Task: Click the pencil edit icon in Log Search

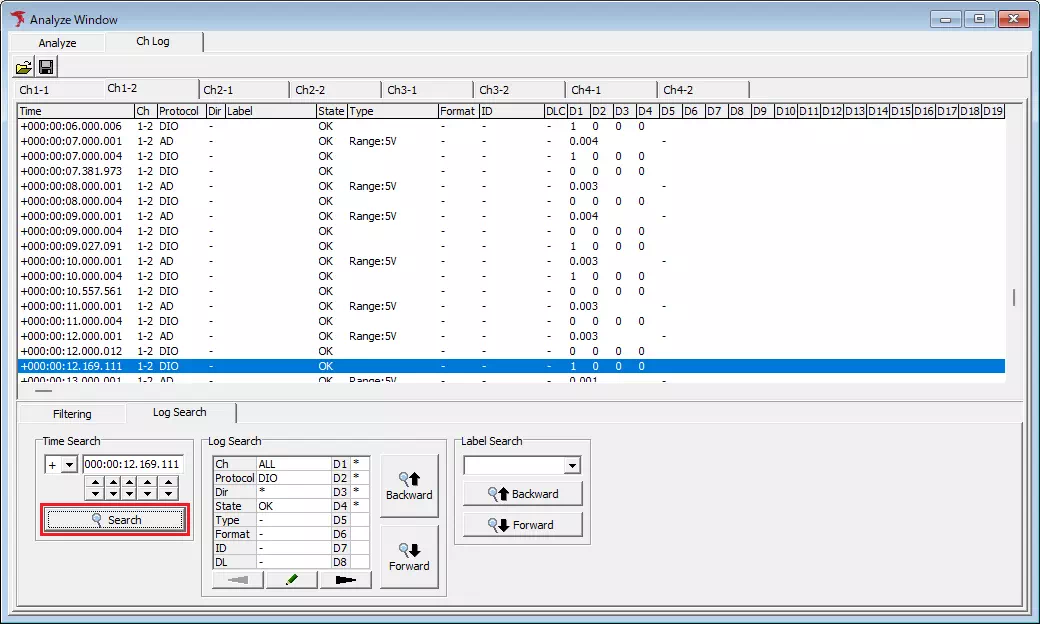Action: [x=290, y=579]
